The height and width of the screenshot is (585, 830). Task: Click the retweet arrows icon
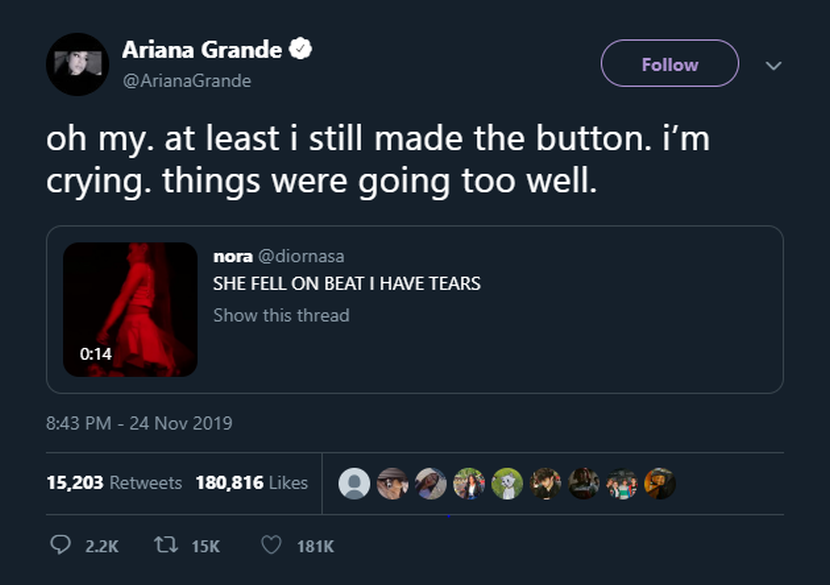pos(164,545)
